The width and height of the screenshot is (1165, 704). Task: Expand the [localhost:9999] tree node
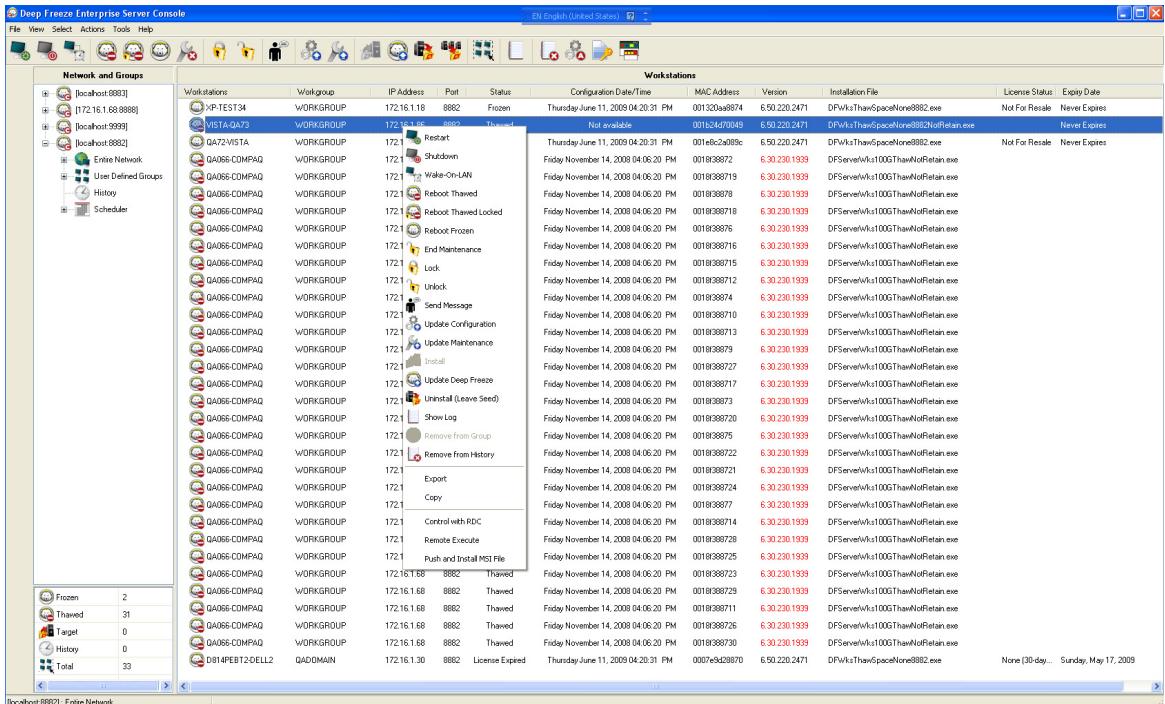click(45, 126)
